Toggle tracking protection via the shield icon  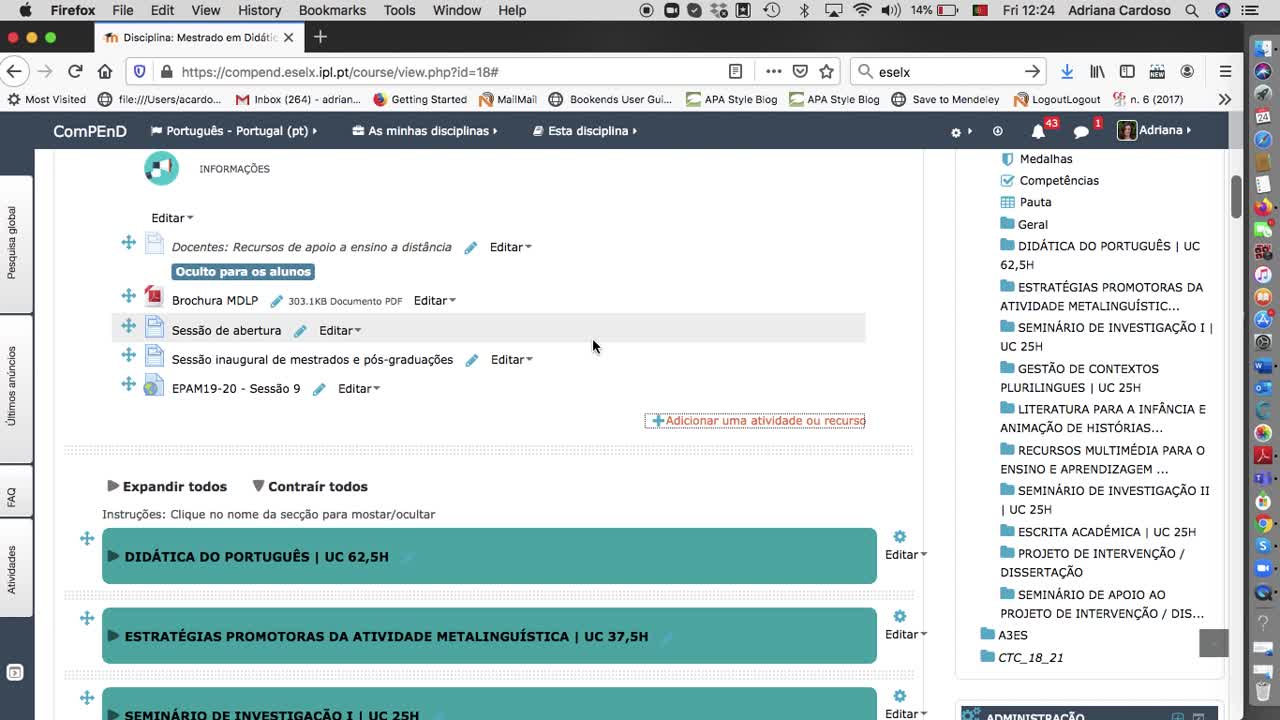[139, 71]
